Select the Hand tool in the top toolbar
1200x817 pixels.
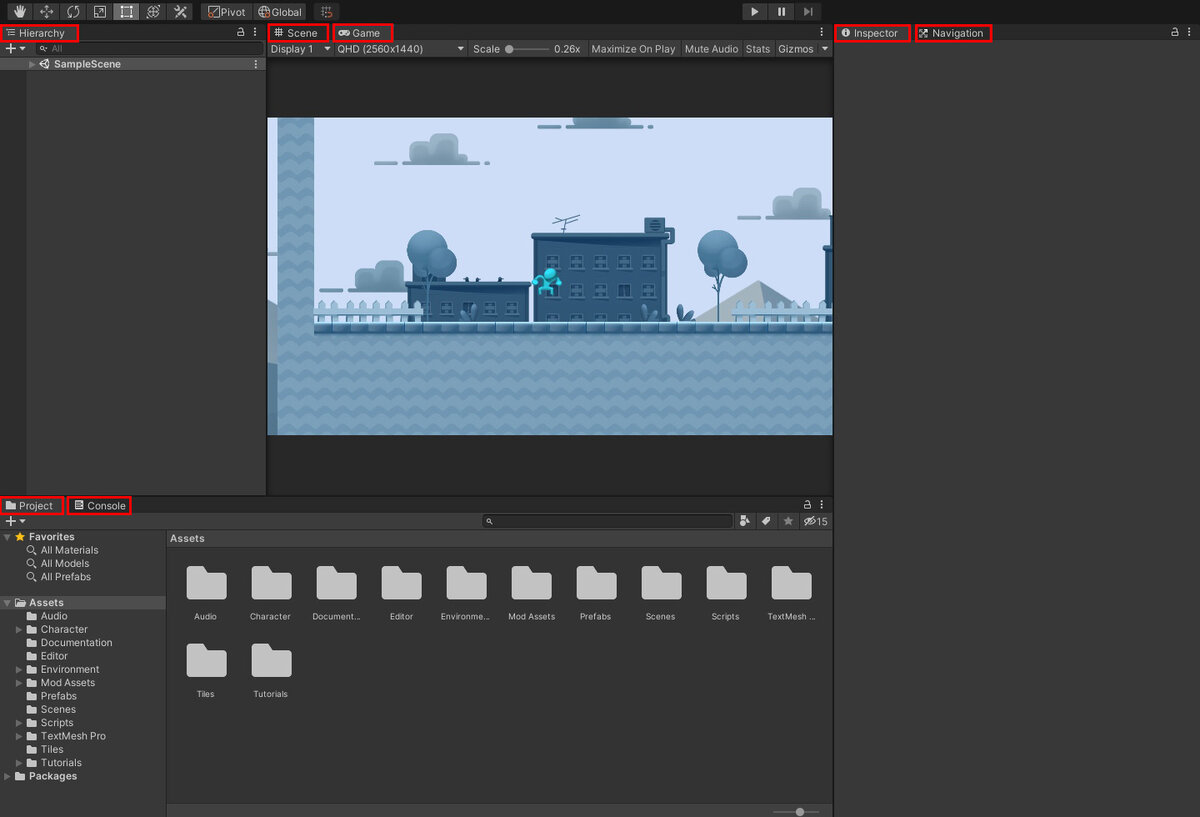click(19, 12)
